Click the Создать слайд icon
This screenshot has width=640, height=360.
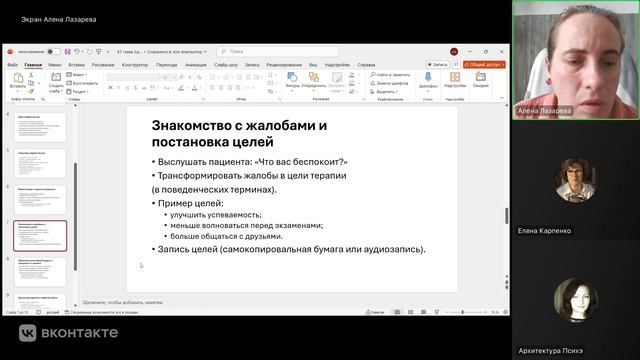point(56,77)
